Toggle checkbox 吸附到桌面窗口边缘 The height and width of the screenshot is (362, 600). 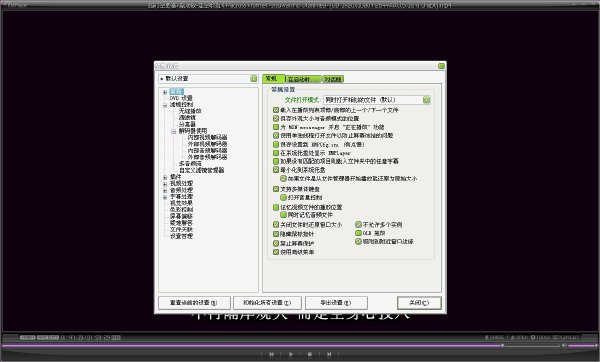point(358,241)
